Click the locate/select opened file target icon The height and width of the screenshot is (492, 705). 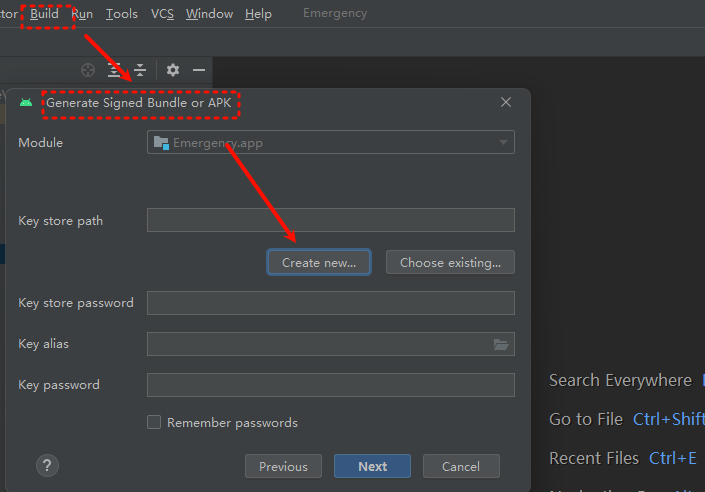[88, 70]
